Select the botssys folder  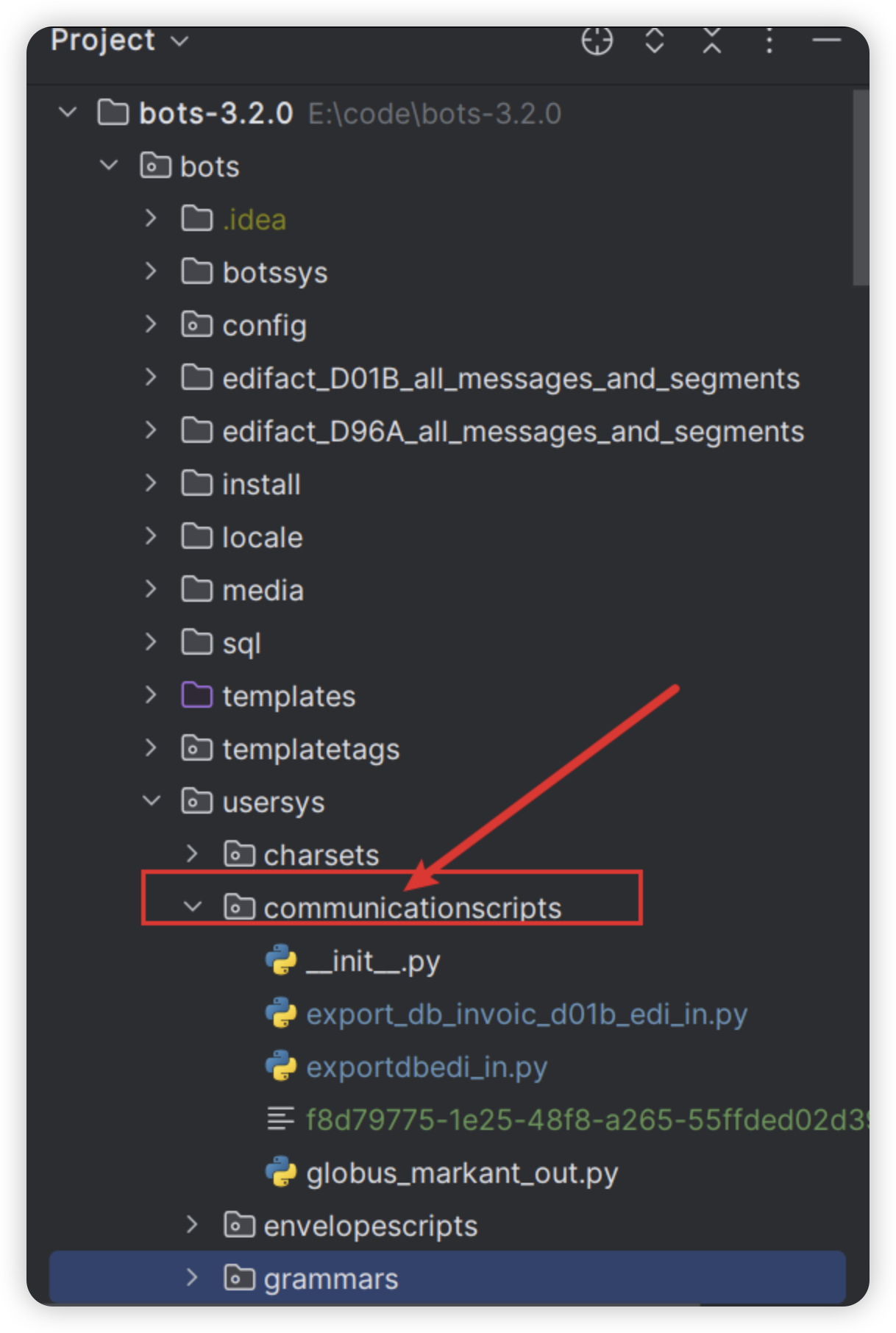[274, 273]
